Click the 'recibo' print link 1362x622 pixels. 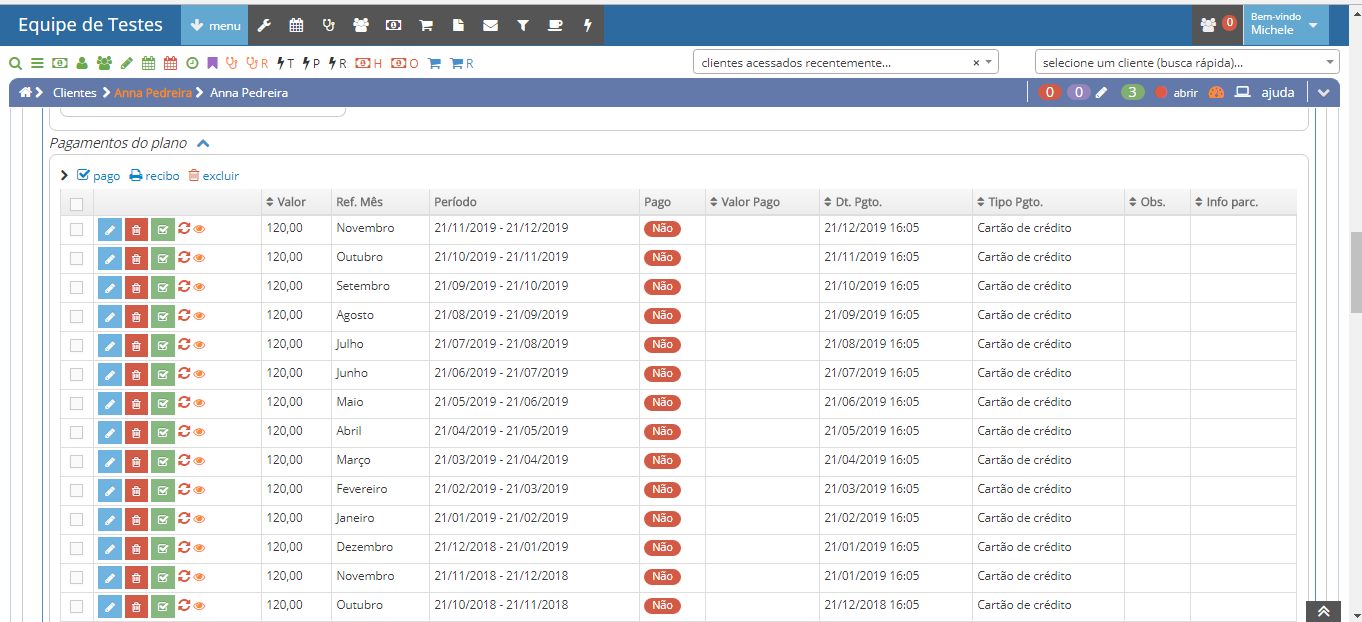pyautogui.click(x=154, y=176)
